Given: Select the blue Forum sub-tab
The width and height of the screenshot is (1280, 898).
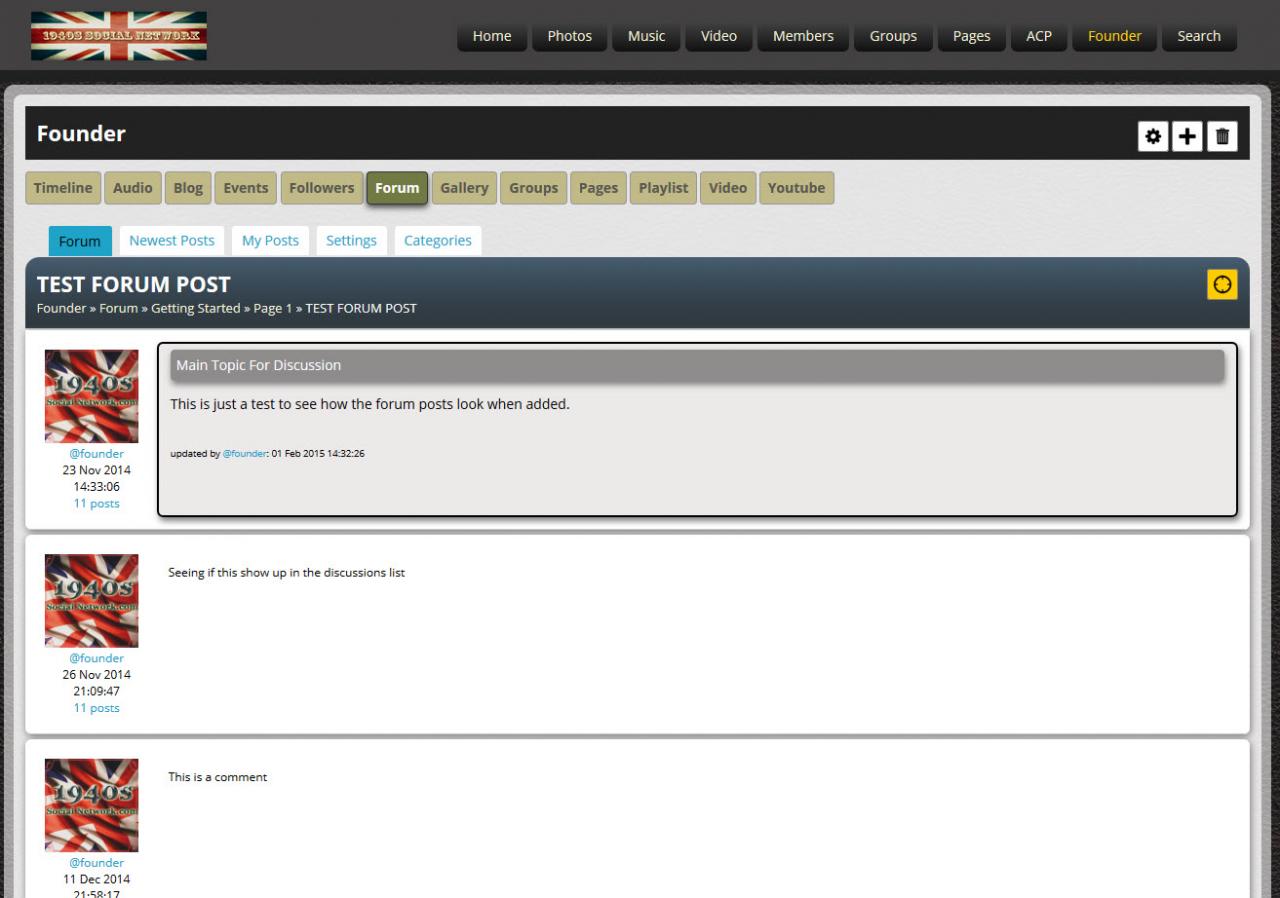Looking at the screenshot, I should 80,241.
